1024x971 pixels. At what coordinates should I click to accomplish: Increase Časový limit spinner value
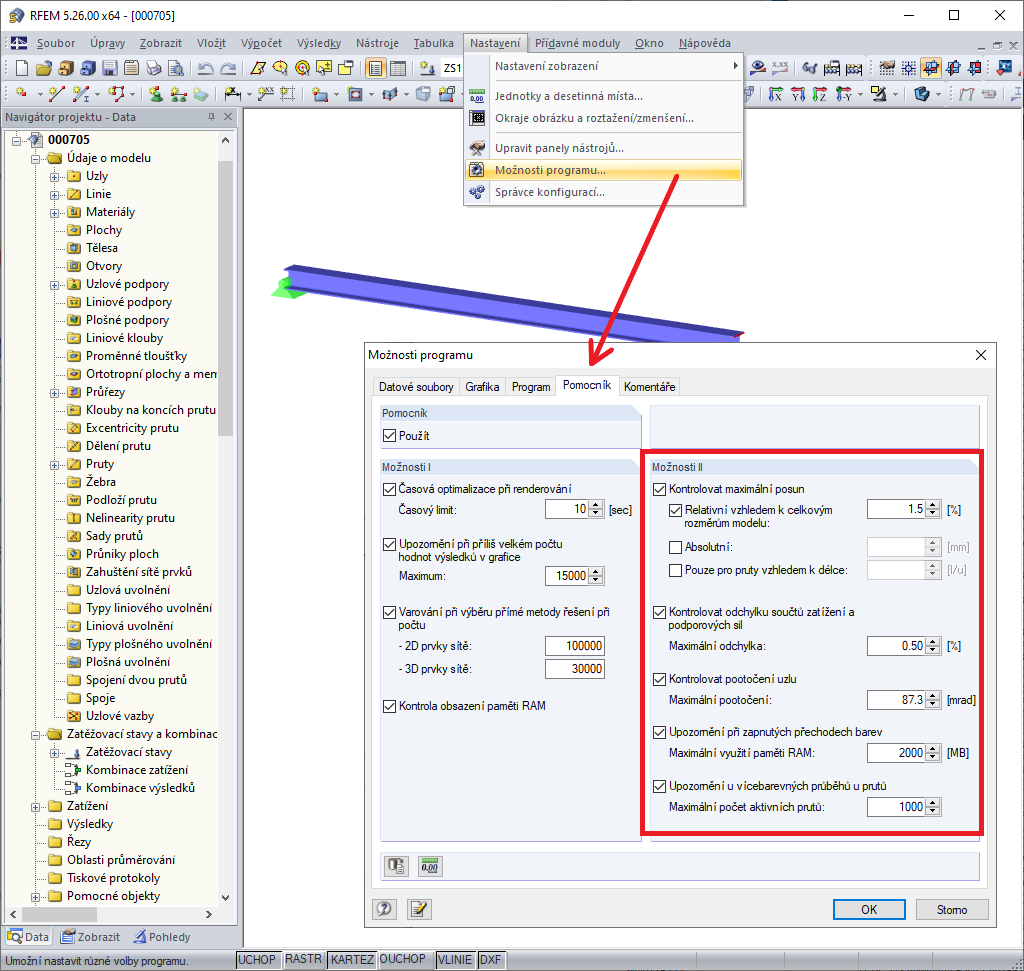tap(596, 505)
